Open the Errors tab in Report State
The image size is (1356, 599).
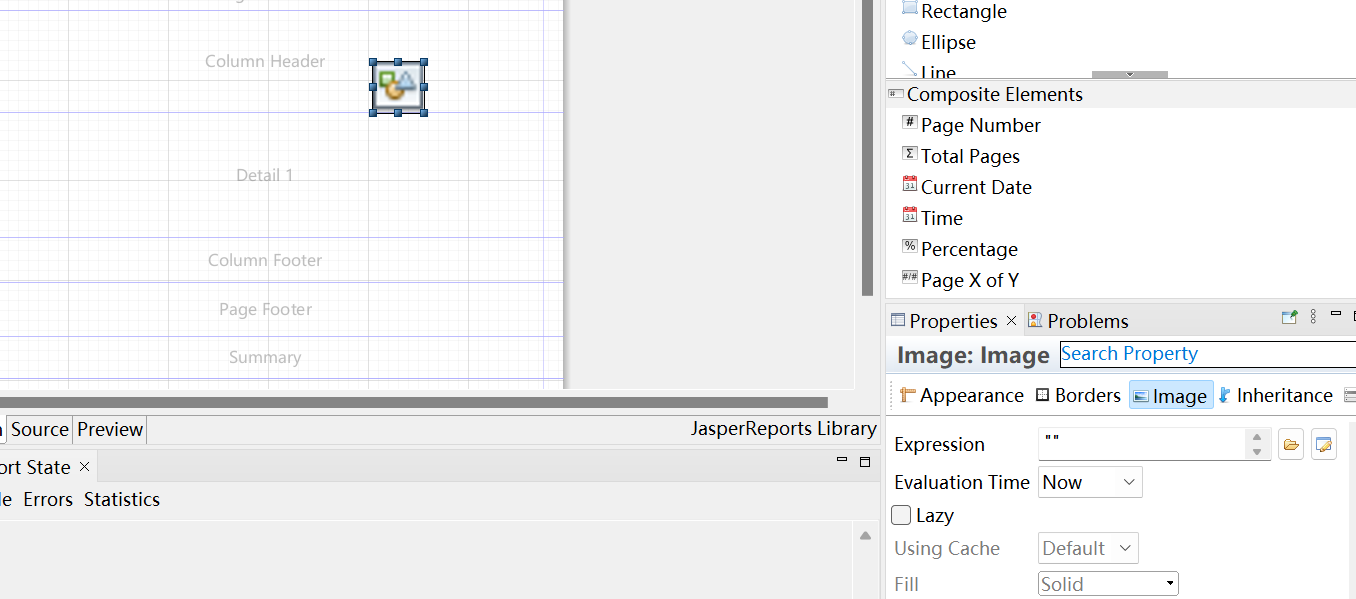click(48, 499)
